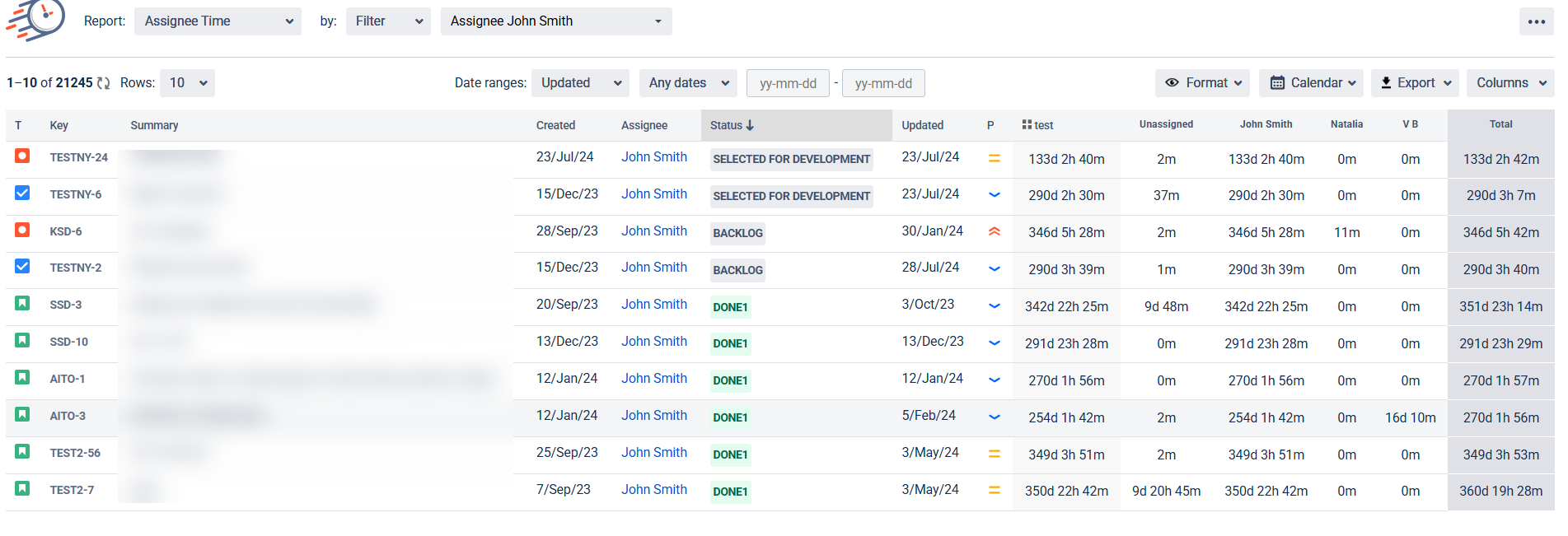1568x536 pixels.
Task: Open John Smith assignee link for AITO-1
Action: coord(653,378)
